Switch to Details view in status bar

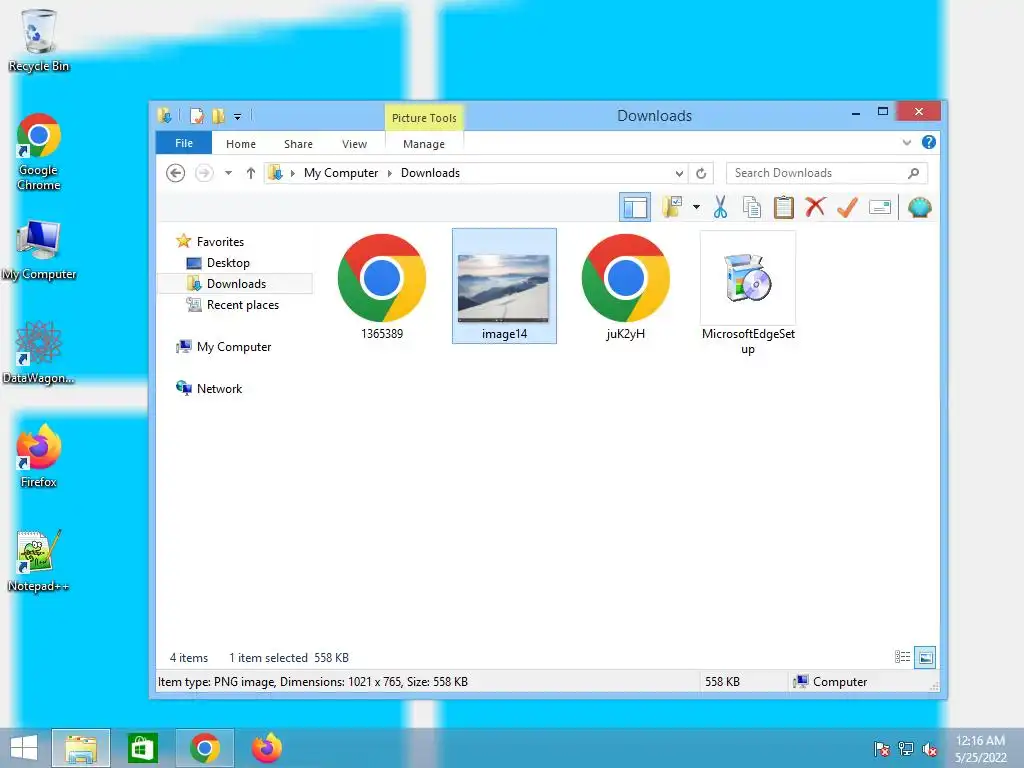903,657
